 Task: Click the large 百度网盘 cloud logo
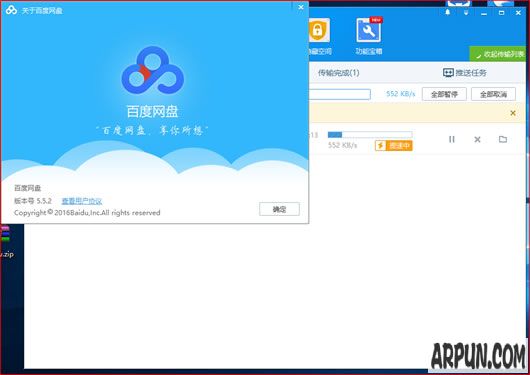pos(152,70)
